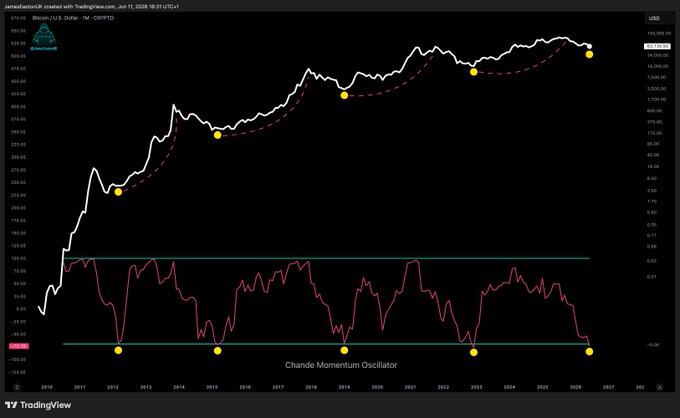Click the 2011 label on the time axis
Screen dimensions: 680x418
(79, 387)
